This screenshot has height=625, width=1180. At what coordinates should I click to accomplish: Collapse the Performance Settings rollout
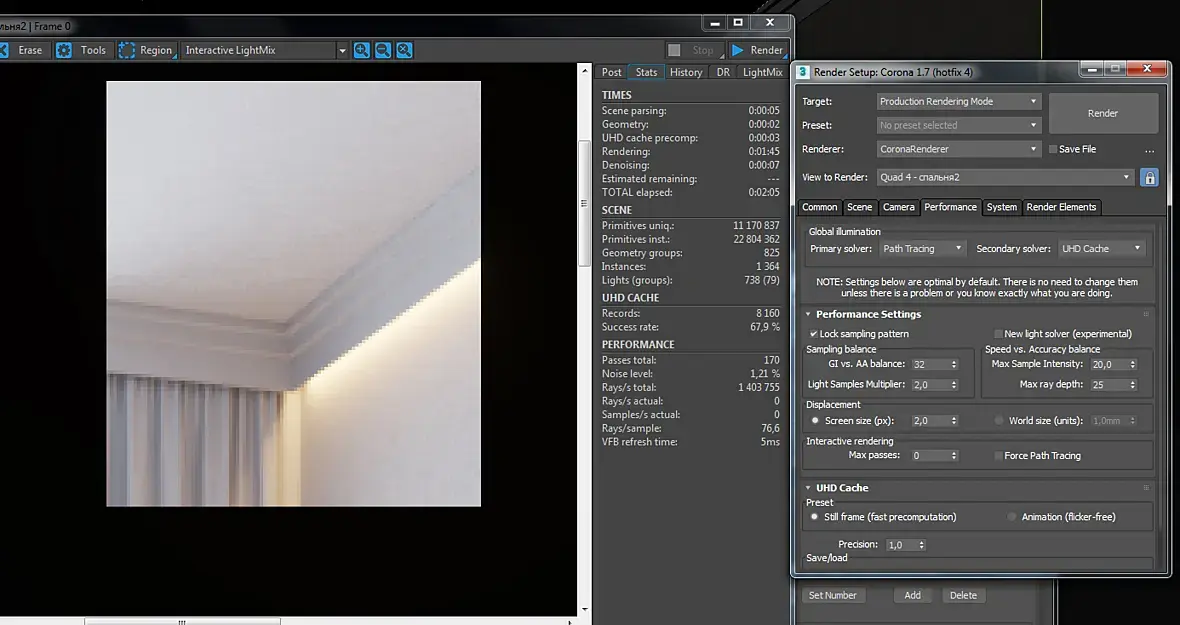[808, 314]
